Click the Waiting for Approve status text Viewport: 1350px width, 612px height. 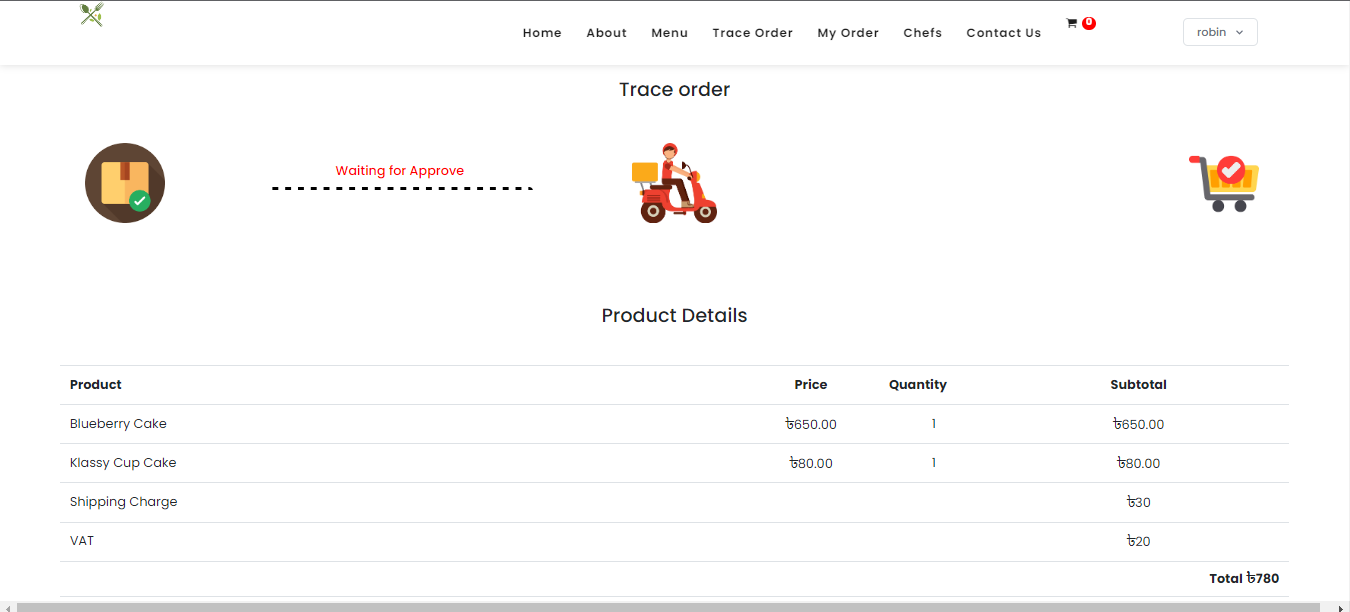pos(399,171)
